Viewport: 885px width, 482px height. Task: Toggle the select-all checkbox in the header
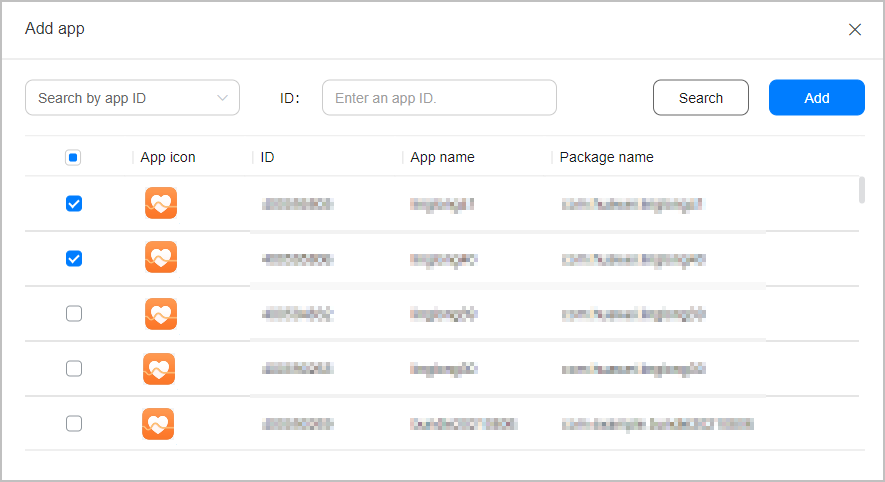73,157
